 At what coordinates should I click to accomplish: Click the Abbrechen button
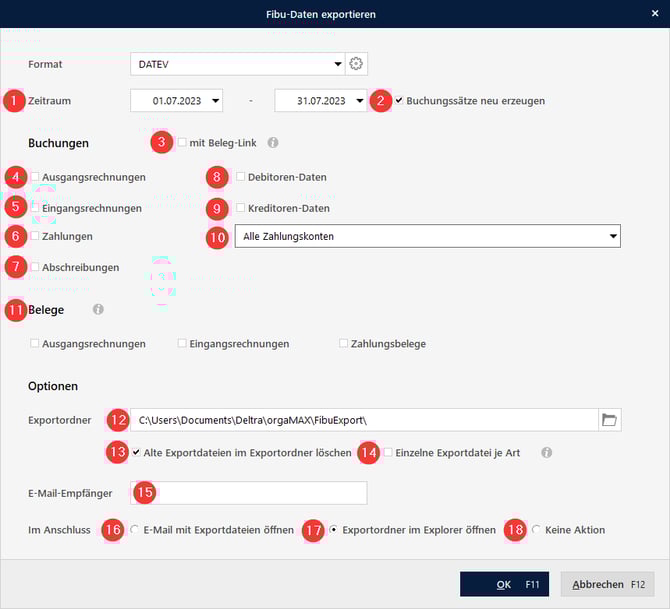coord(608,584)
